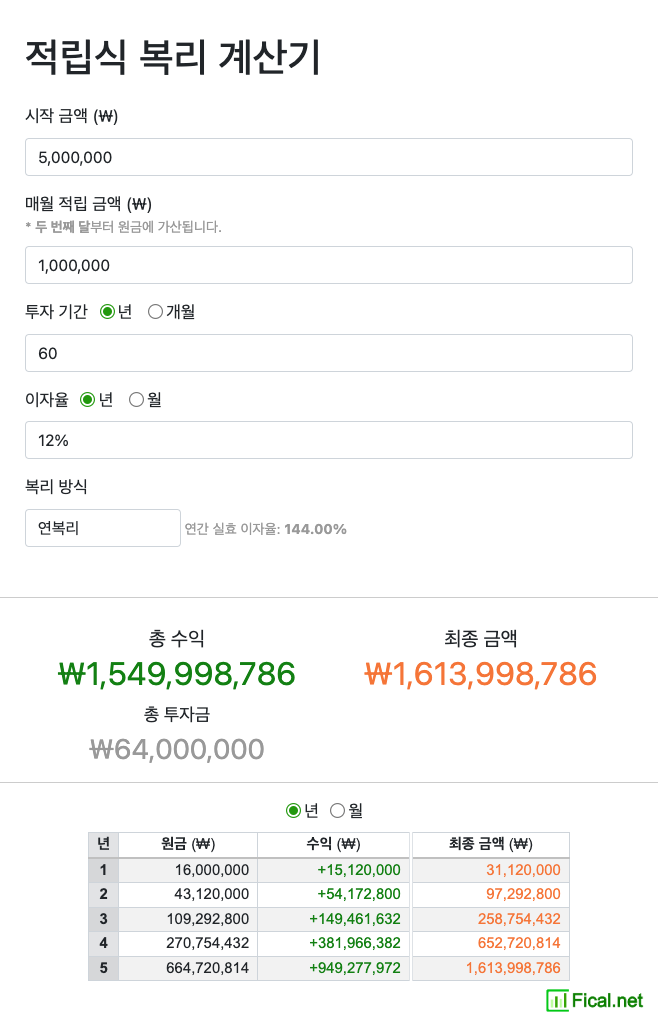Image resolution: width=658 pixels, height=1026 pixels.
Task: Click the 최종 금액 (₩) column header
Action: coord(490,844)
